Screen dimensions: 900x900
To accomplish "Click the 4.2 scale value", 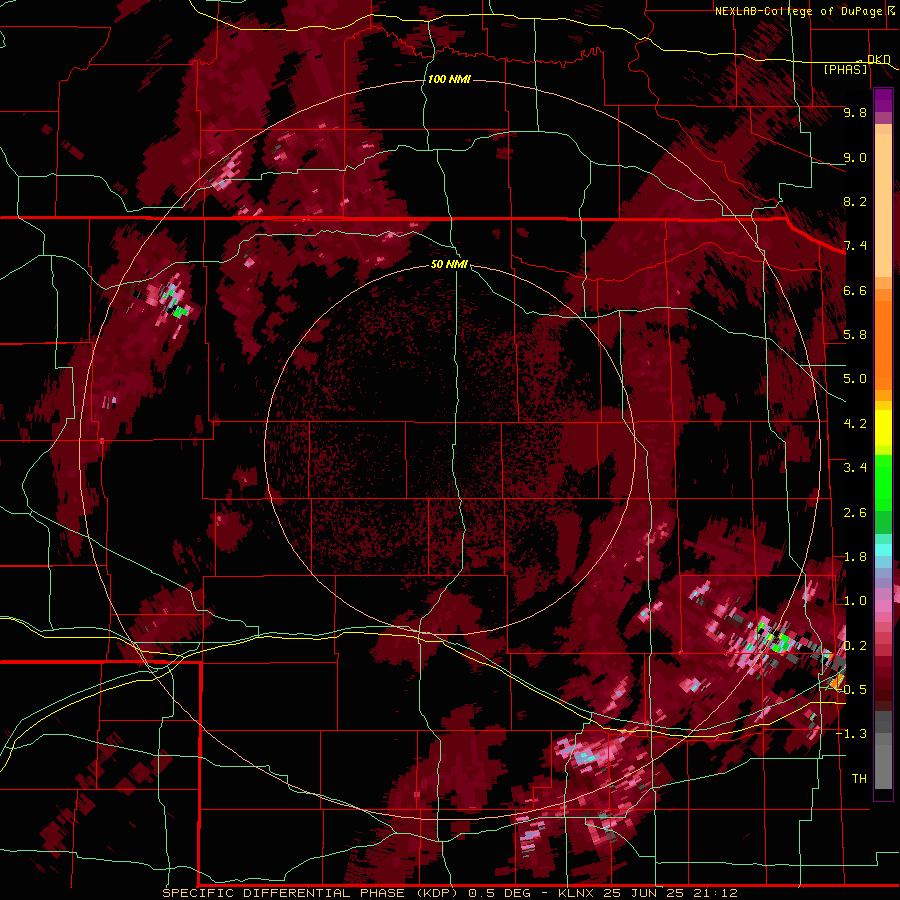I will pos(855,424).
